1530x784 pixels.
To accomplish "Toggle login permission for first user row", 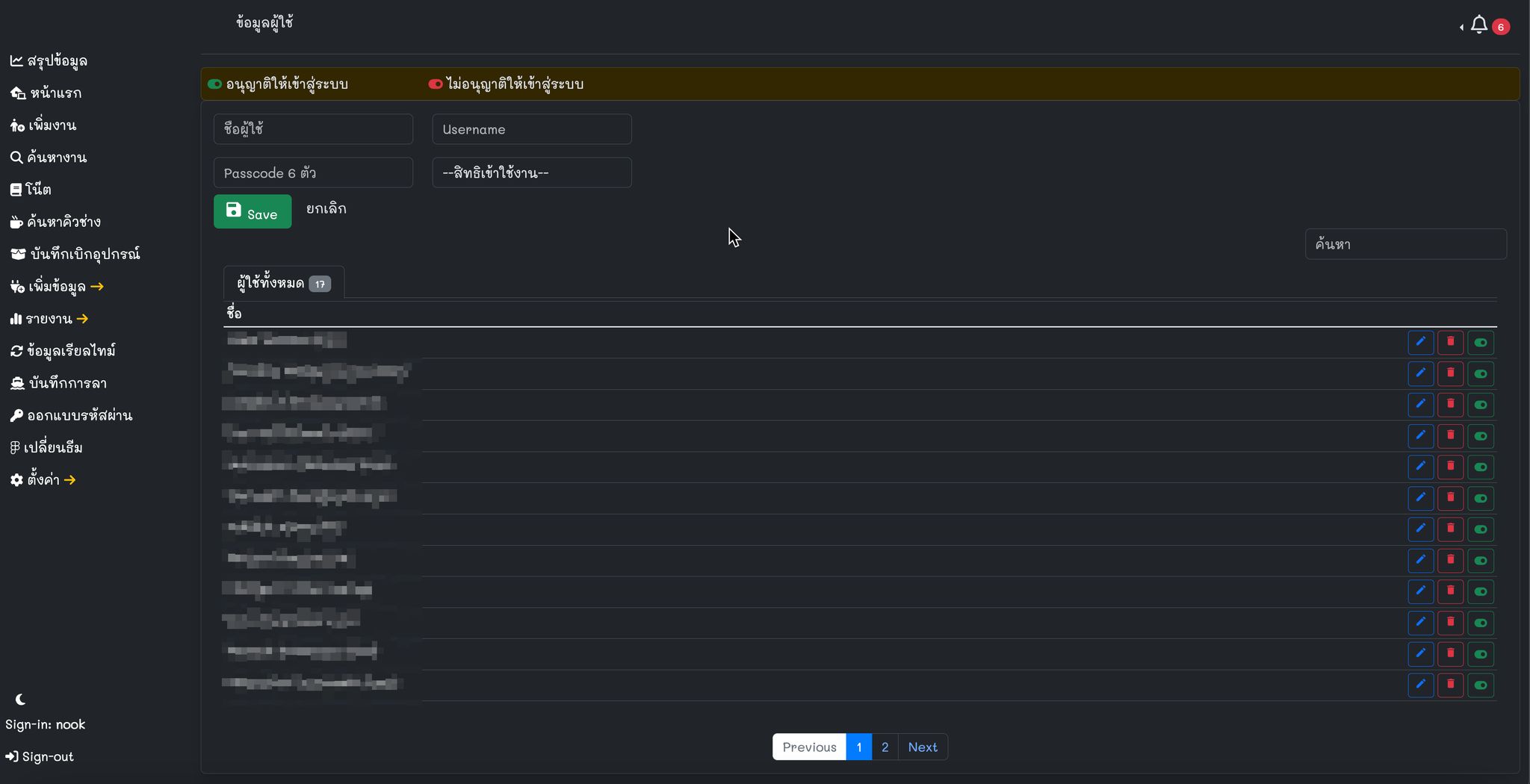I will tap(1480, 343).
